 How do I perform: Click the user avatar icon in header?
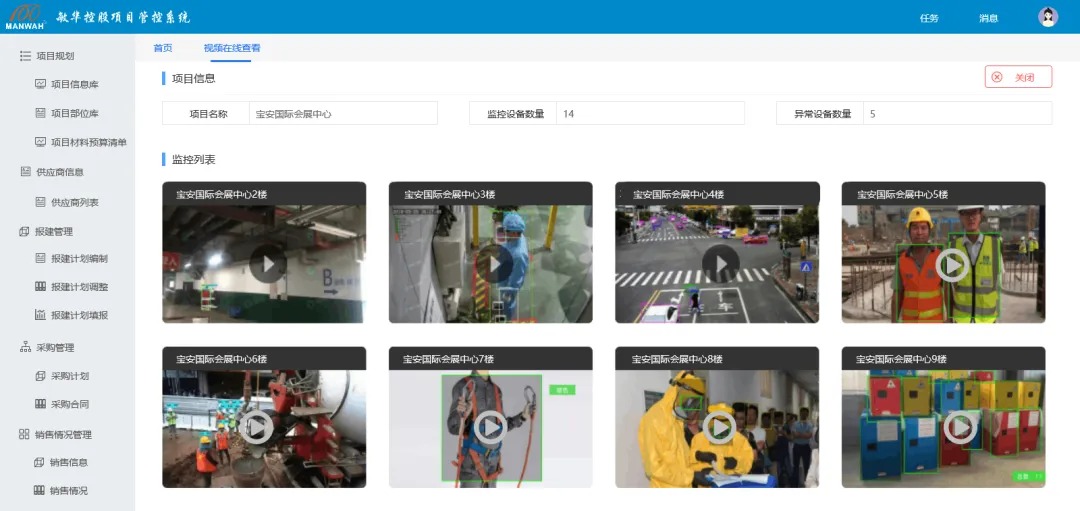[1048, 17]
